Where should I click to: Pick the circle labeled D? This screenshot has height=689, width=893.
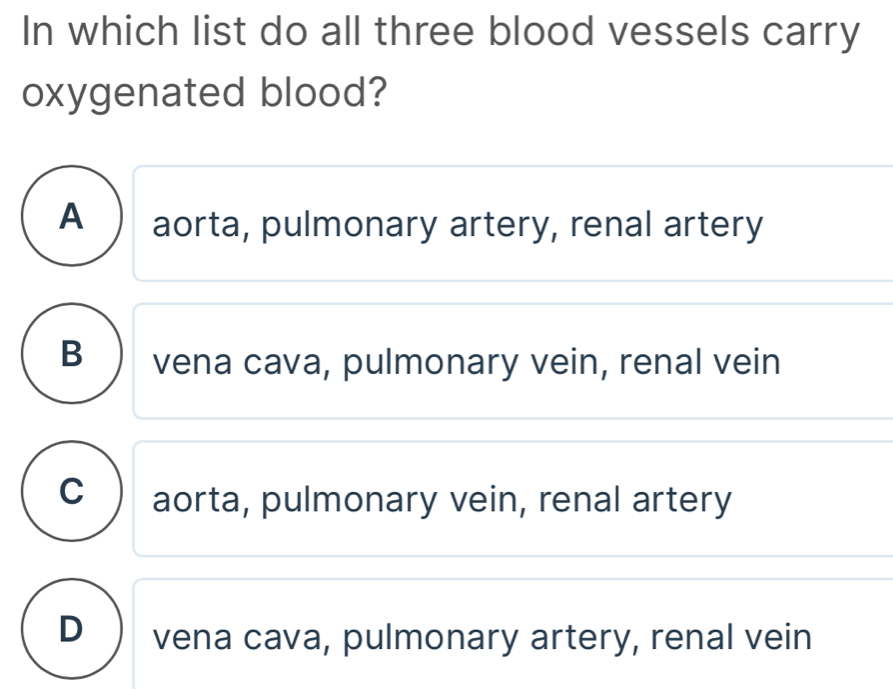tap(69, 629)
